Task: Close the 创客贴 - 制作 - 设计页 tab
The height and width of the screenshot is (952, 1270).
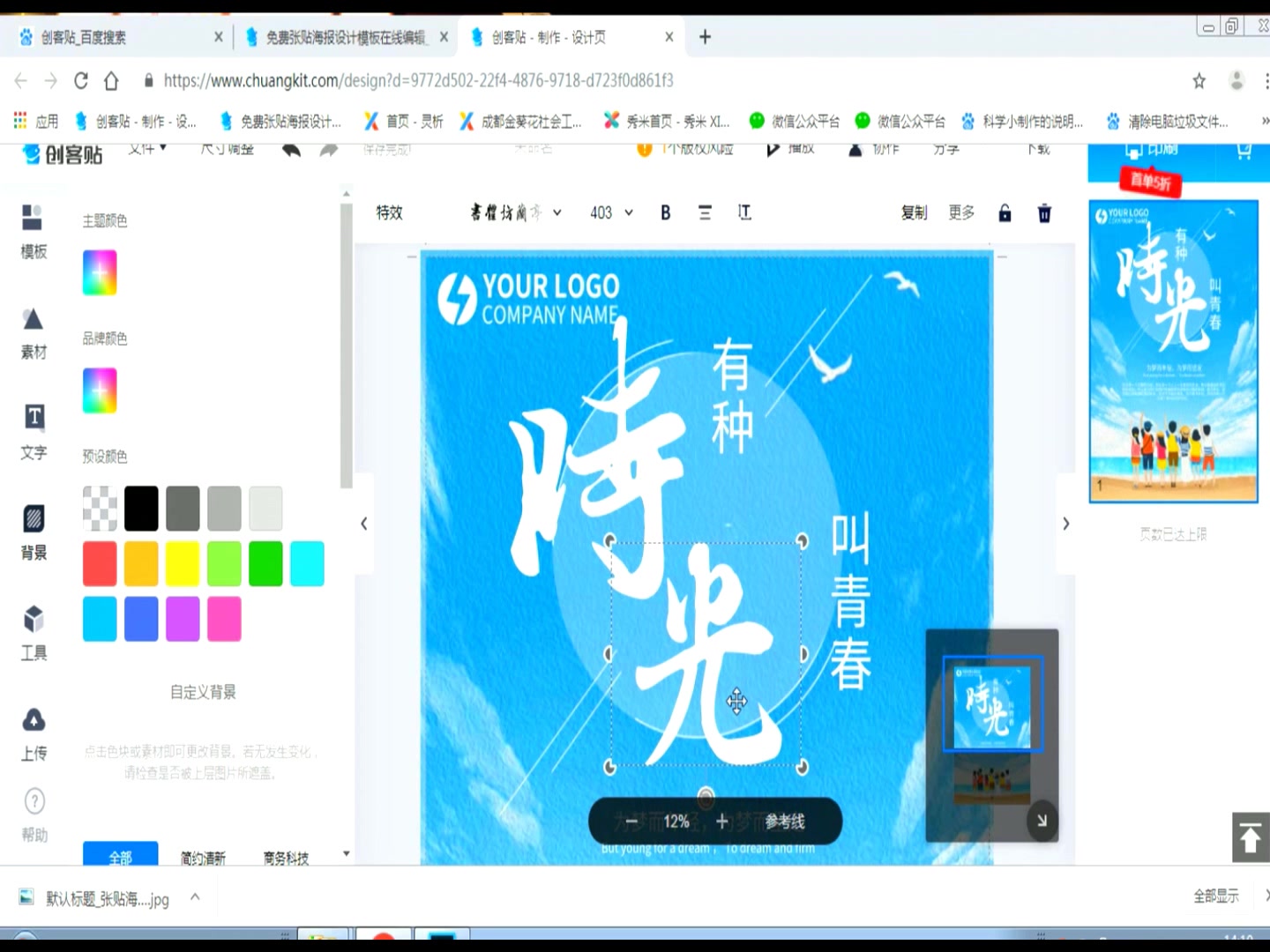Action: click(x=669, y=37)
